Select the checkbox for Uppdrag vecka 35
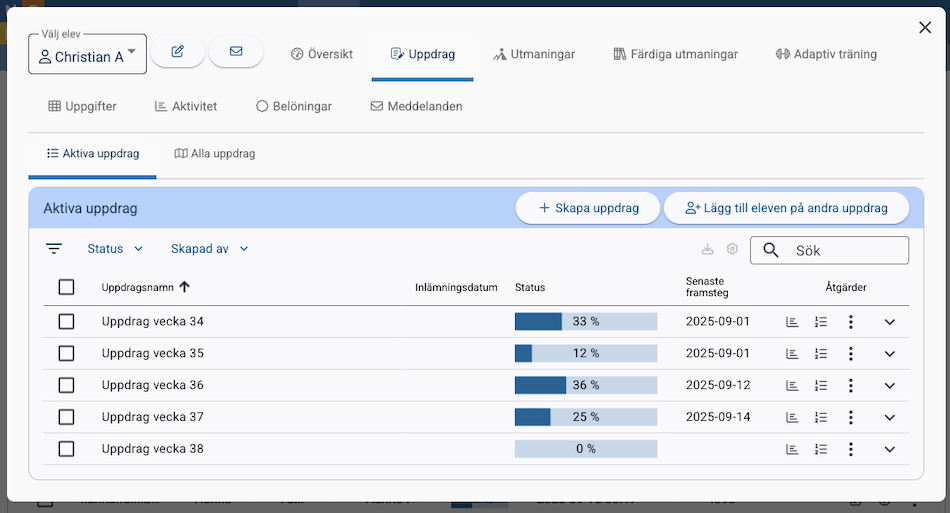Screen dimensions: 950x513 click(x=67, y=354)
